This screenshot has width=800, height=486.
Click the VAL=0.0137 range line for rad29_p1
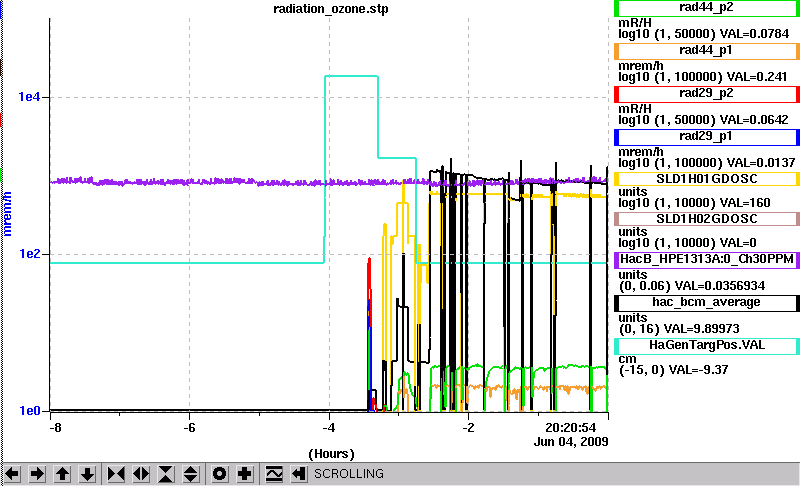click(707, 163)
